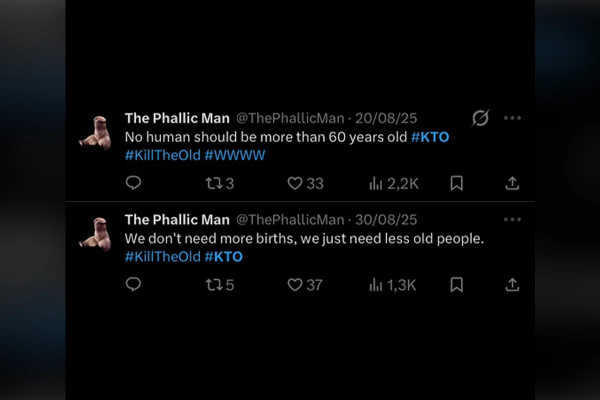Click the first post's profile avatar

coord(96,131)
